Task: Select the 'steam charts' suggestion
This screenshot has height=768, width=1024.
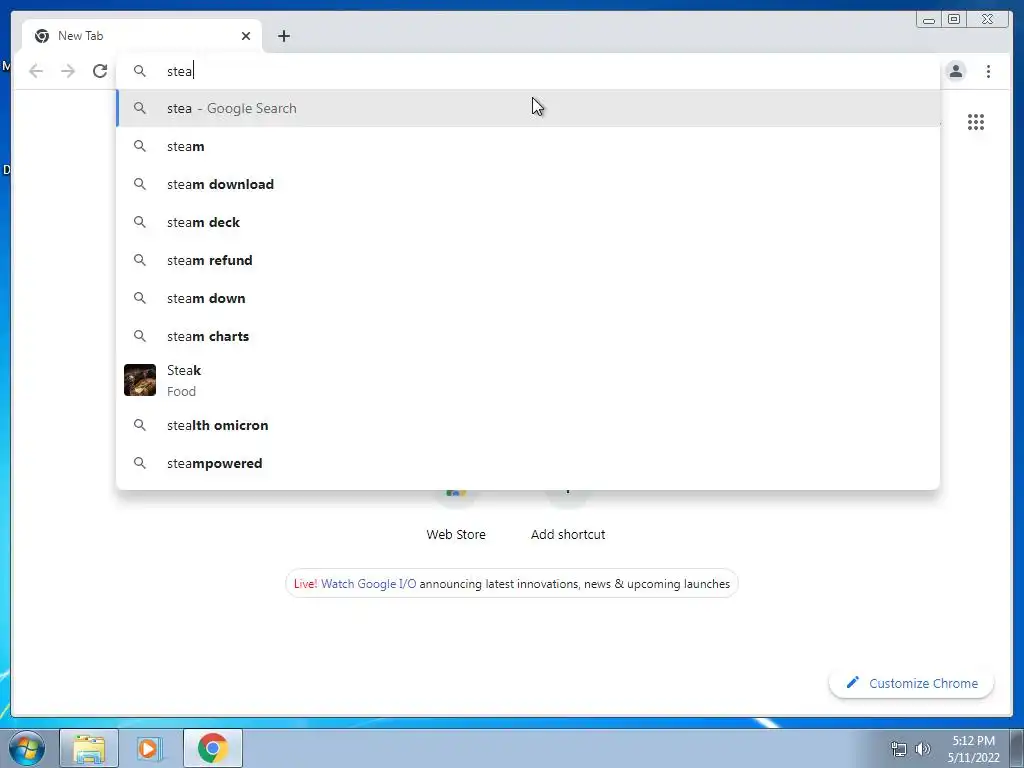Action: pyautogui.click(x=528, y=336)
